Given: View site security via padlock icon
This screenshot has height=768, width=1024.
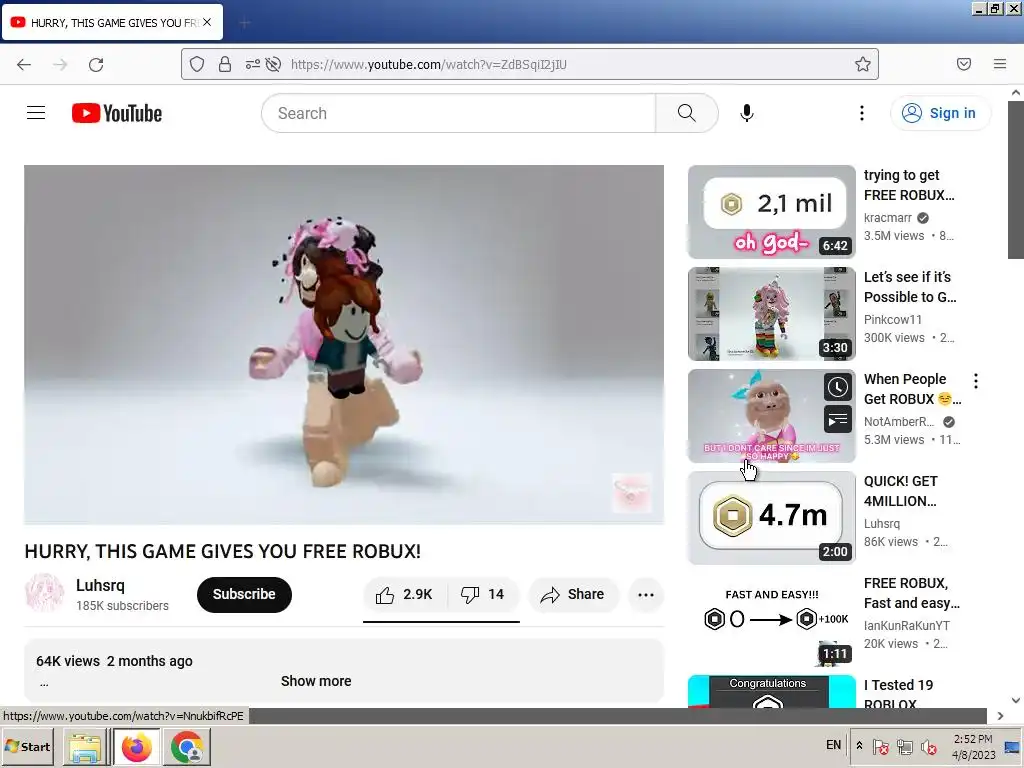Looking at the screenshot, I should click(225, 64).
